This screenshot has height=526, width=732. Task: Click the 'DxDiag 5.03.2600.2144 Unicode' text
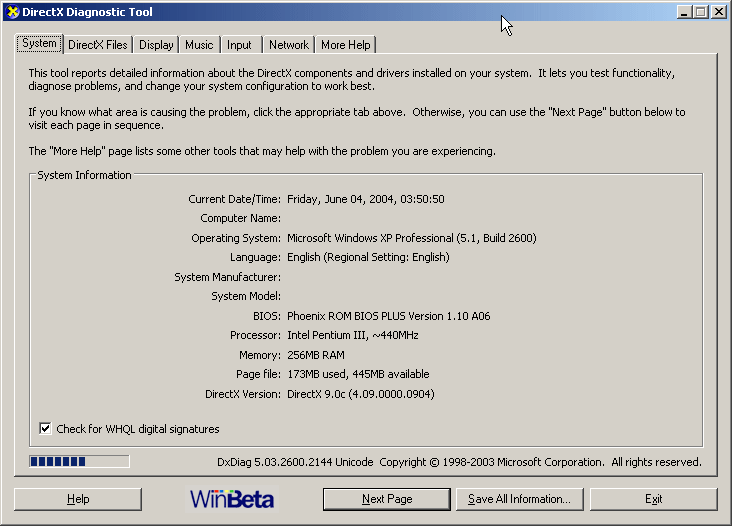[295, 462]
